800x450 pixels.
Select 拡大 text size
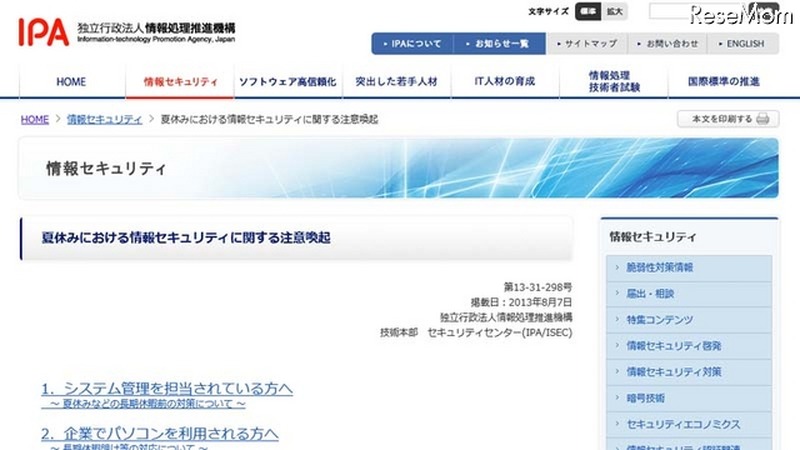tap(614, 12)
